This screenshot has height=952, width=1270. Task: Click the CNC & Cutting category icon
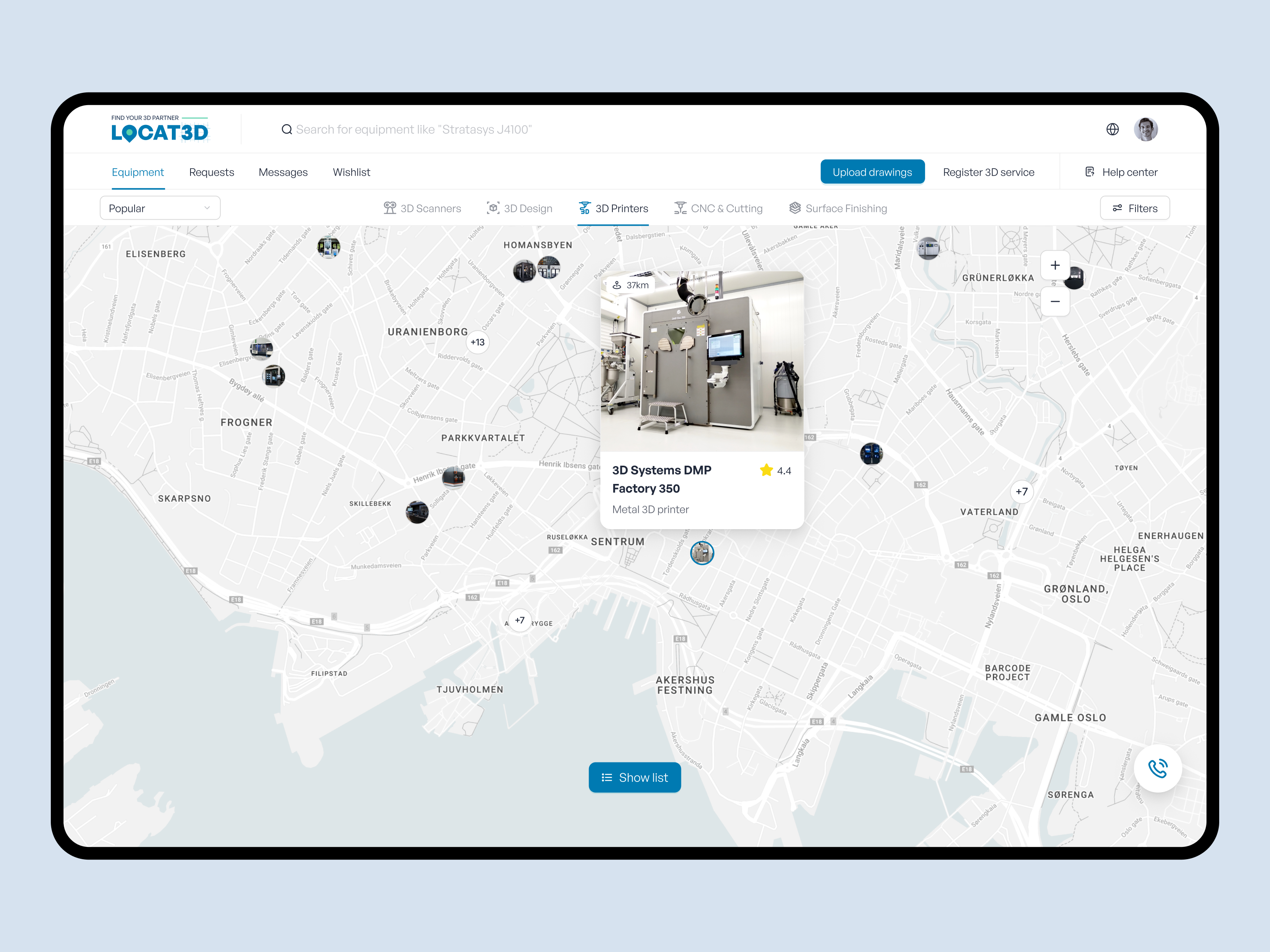tap(680, 208)
